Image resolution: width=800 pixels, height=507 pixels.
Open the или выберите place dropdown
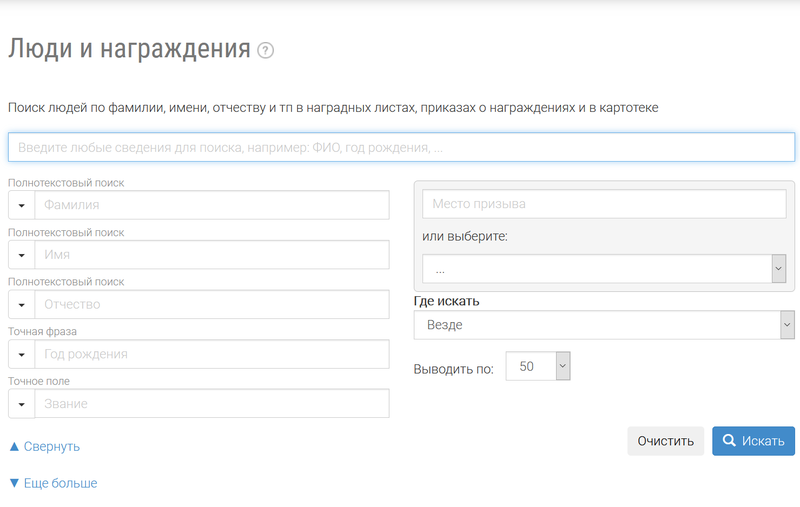click(604, 268)
